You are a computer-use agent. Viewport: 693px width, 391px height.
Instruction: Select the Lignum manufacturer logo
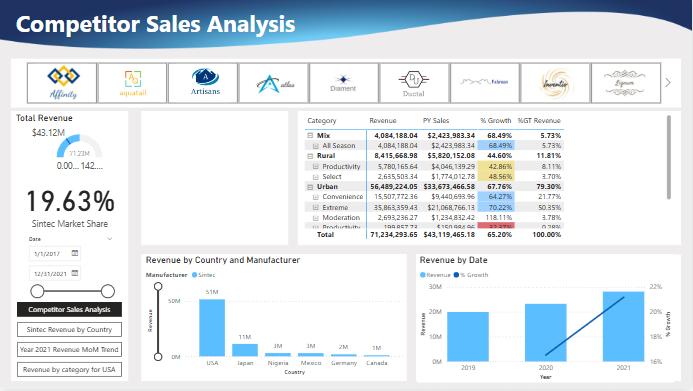pyautogui.click(x=626, y=83)
